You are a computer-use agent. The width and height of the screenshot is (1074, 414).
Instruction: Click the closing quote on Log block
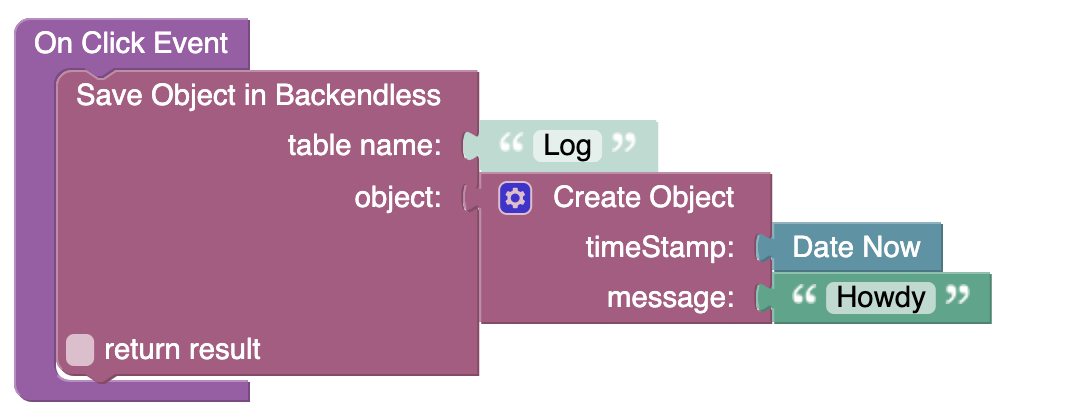point(624,145)
